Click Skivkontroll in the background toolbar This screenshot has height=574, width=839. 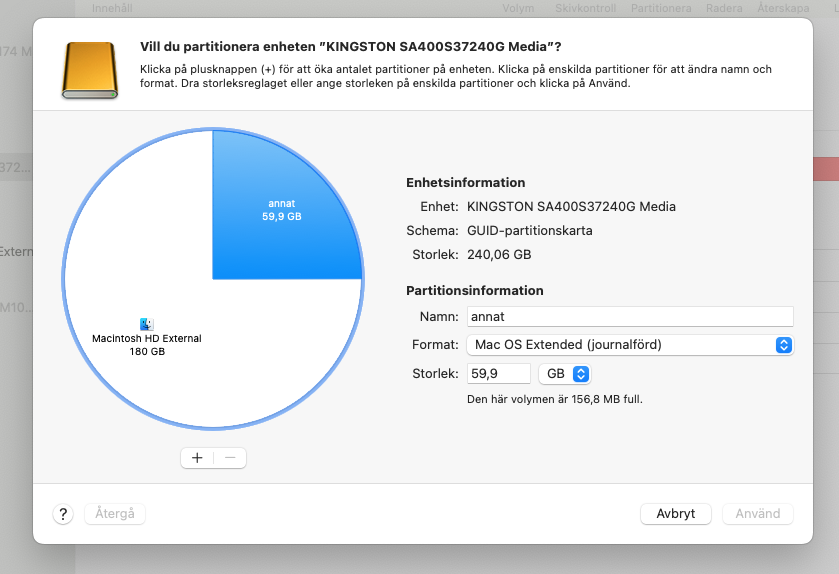(585, 9)
